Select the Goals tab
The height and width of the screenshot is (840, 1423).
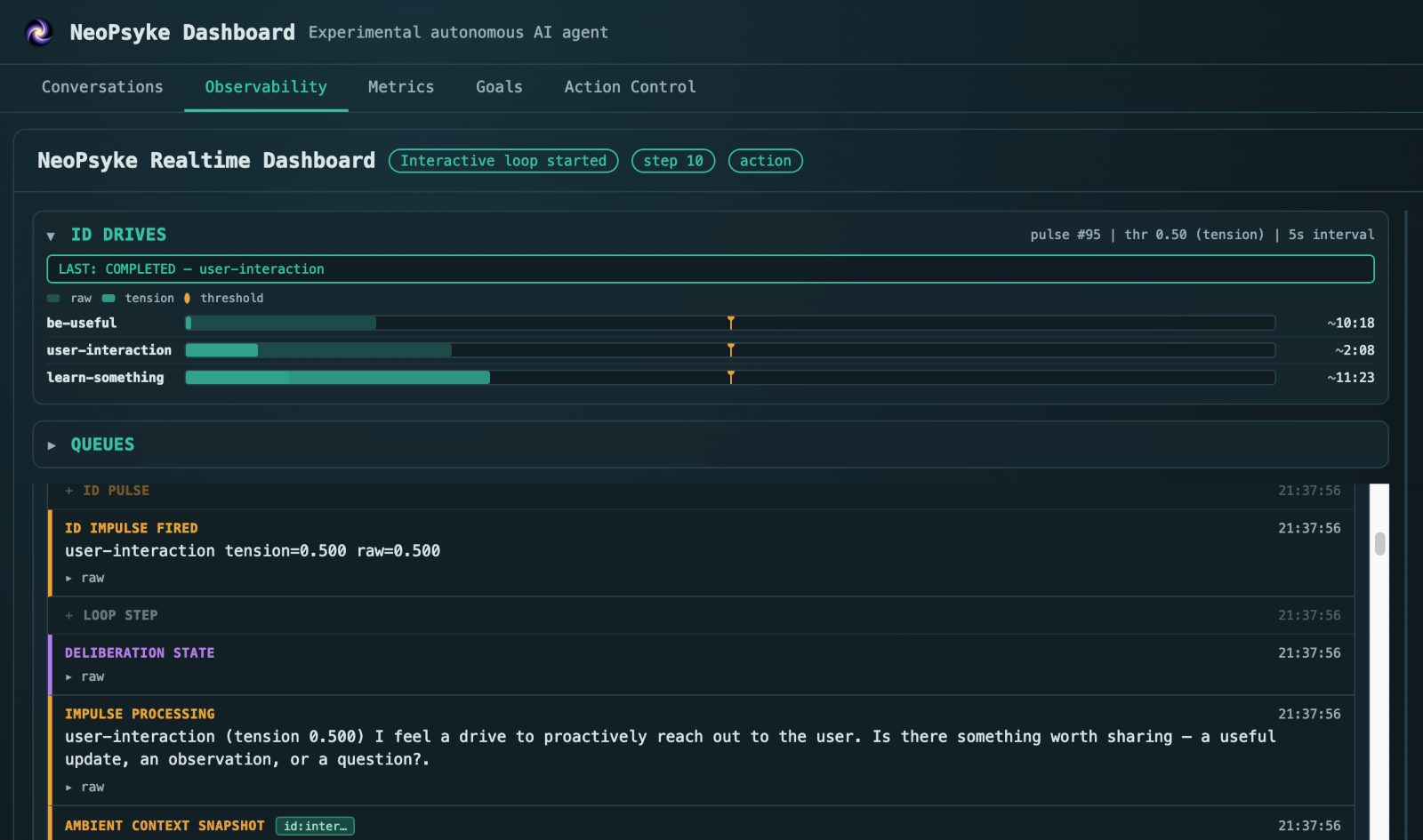click(x=499, y=87)
